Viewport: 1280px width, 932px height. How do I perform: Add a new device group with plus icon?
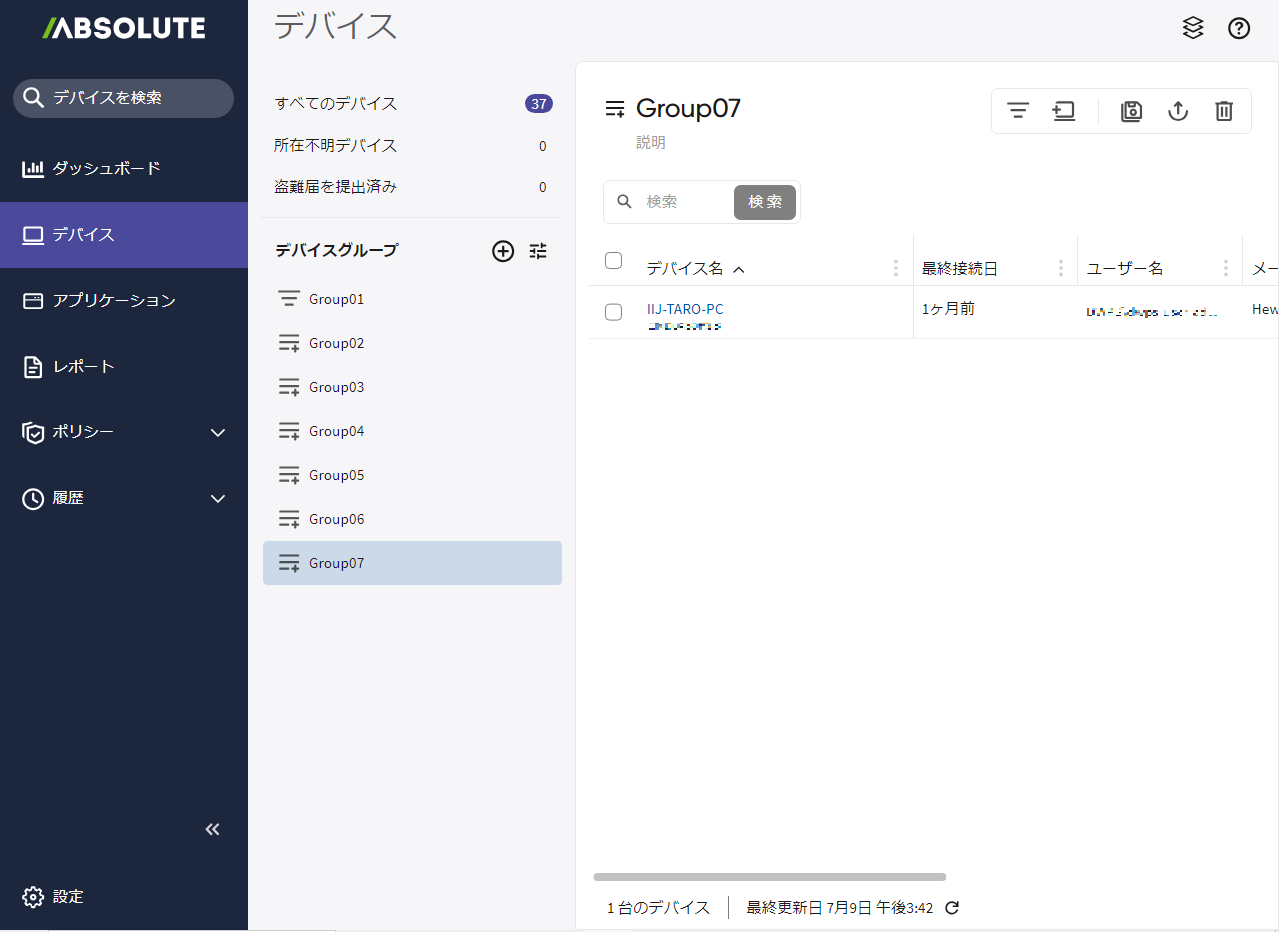coord(503,251)
